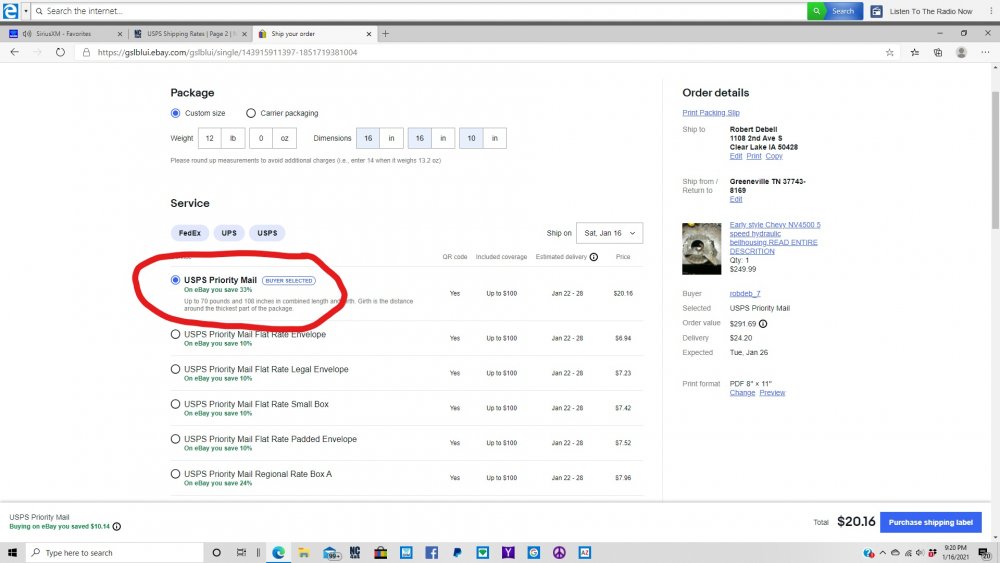Image resolution: width=1000 pixels, height=563 pixels.
Task: Filter services by USPS
Action: [267, 233]
